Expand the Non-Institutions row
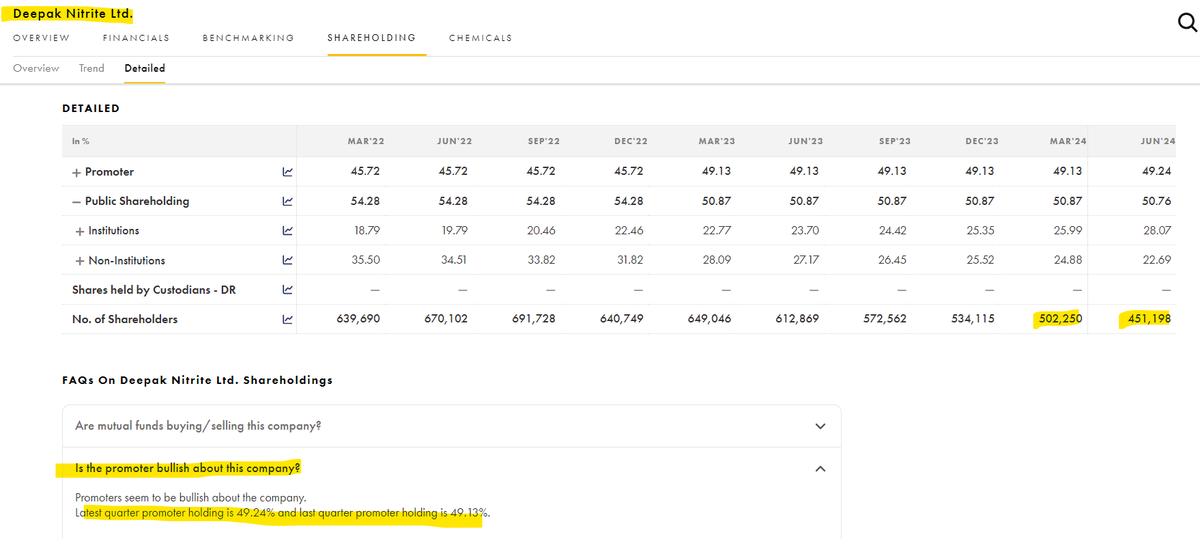Image resolution: width=1200 pixels, height=539 pixels. pos(79,261)
